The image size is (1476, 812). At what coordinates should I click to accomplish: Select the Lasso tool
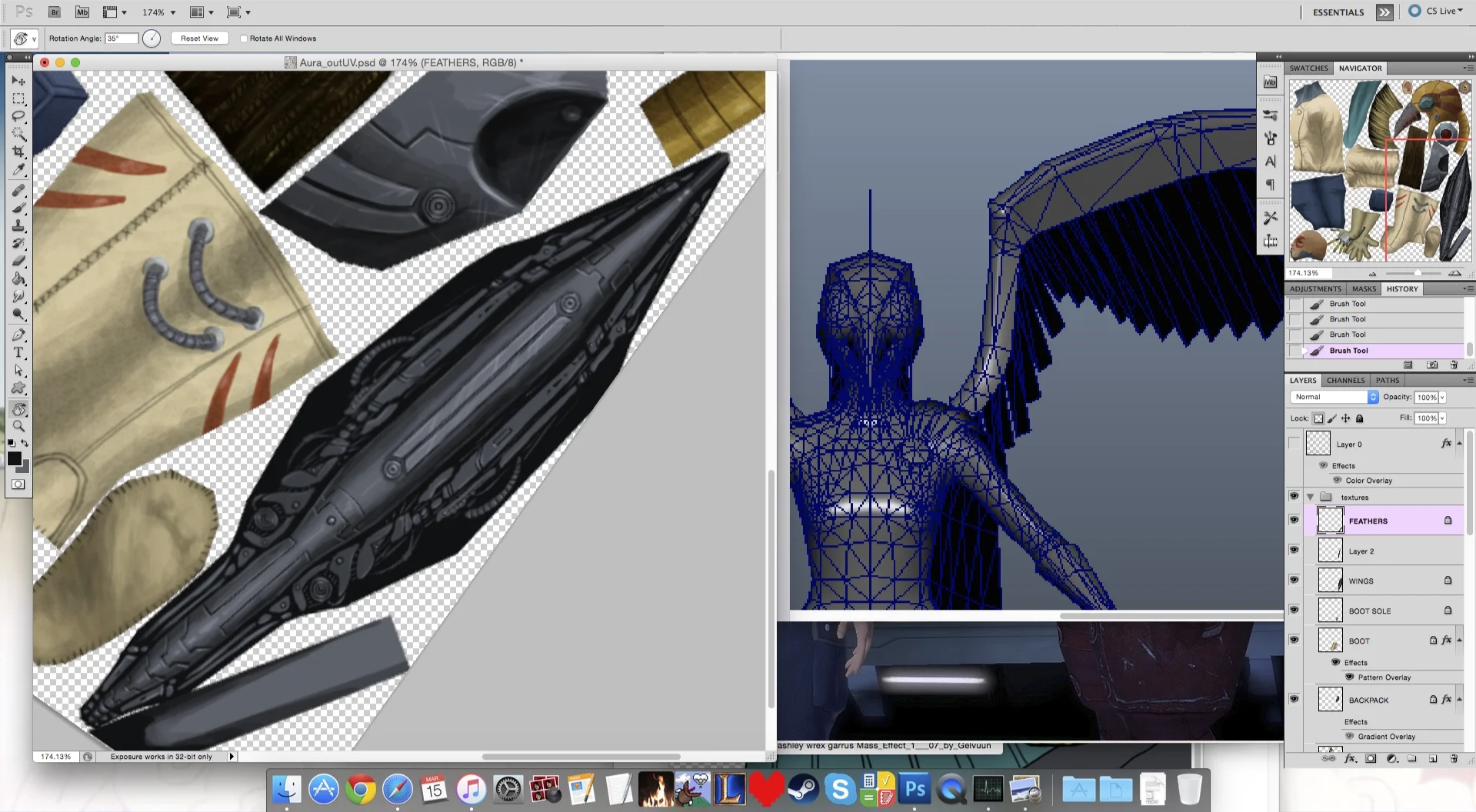click(x=18, y=116)
